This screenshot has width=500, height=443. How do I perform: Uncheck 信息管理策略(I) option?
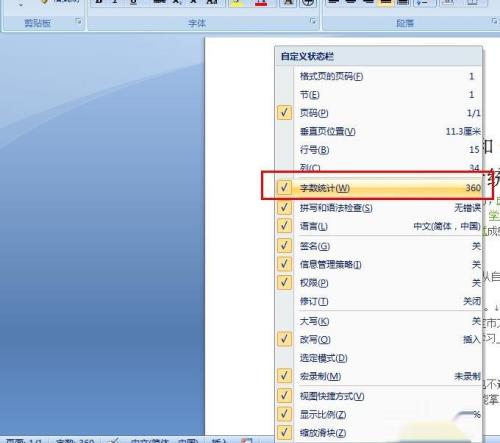(379, 264)
